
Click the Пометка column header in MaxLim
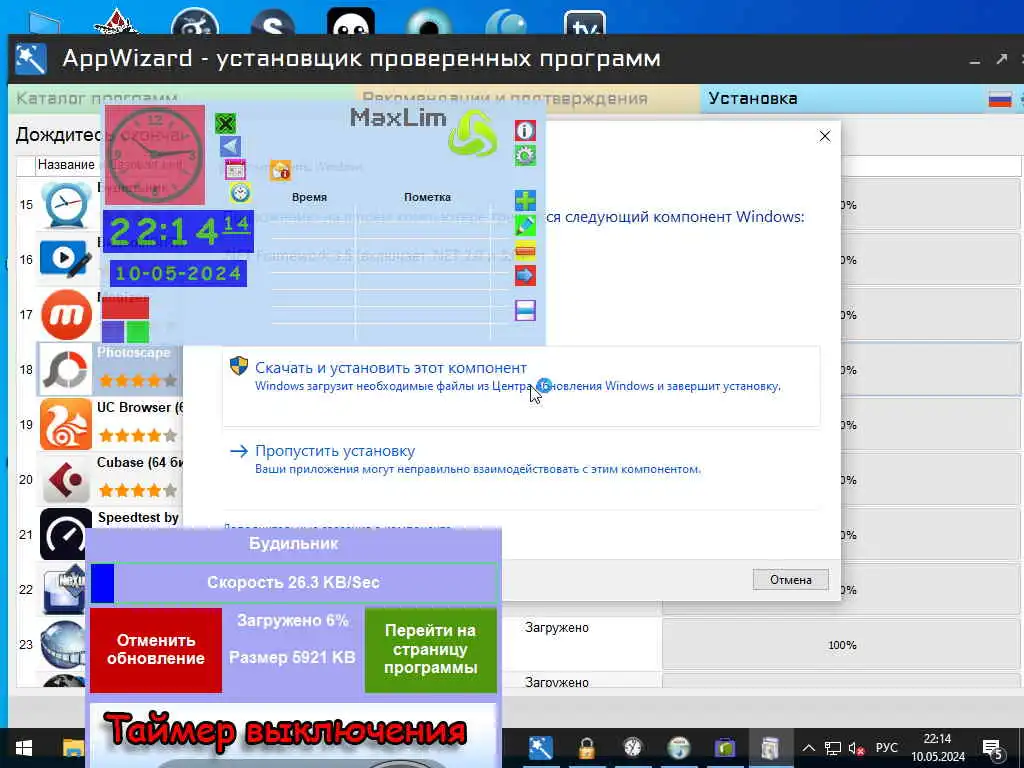click(x=427, y=197)
